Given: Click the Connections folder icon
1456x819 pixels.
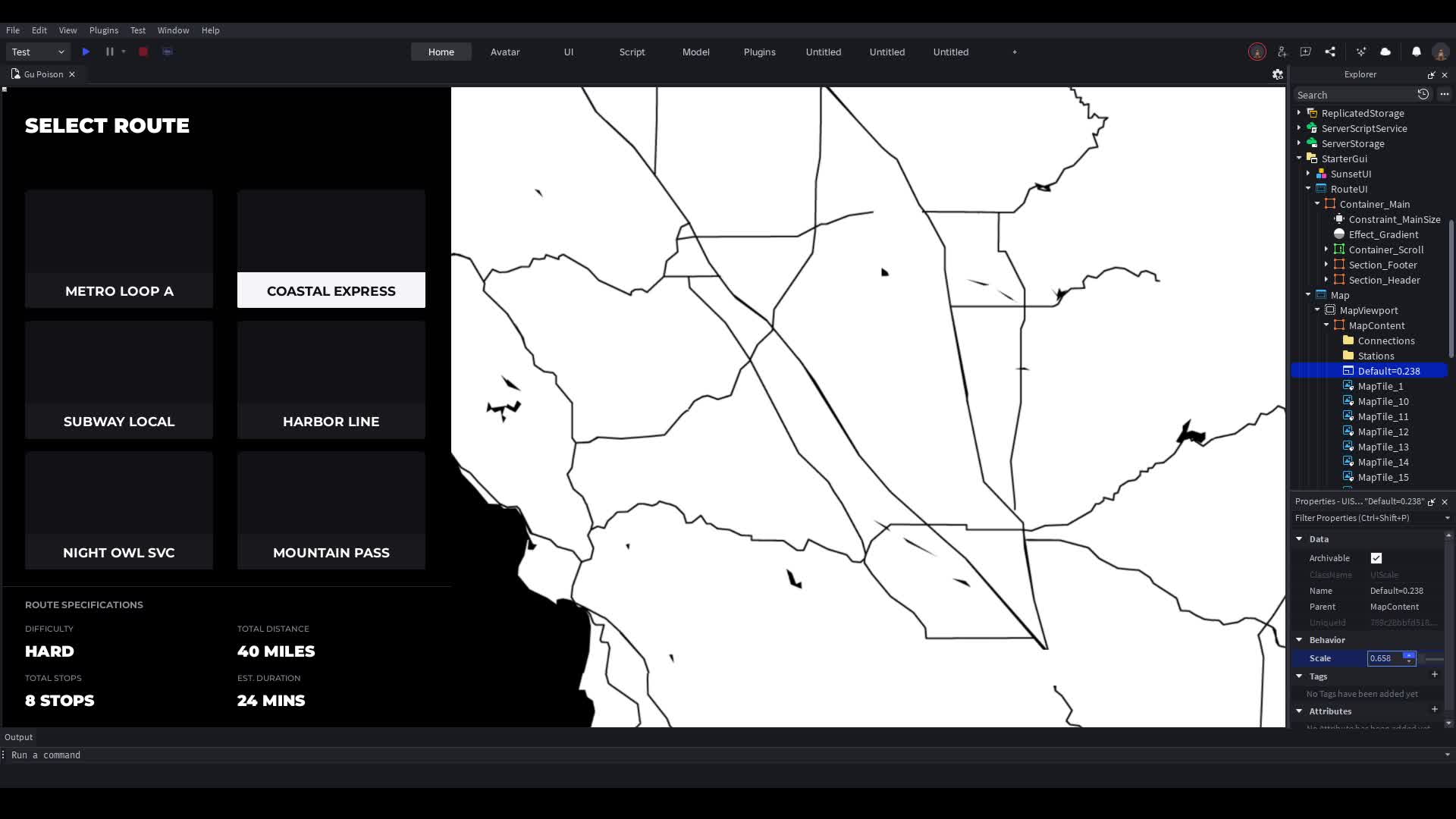Looking at the screenshot, I should [1348, 340].
